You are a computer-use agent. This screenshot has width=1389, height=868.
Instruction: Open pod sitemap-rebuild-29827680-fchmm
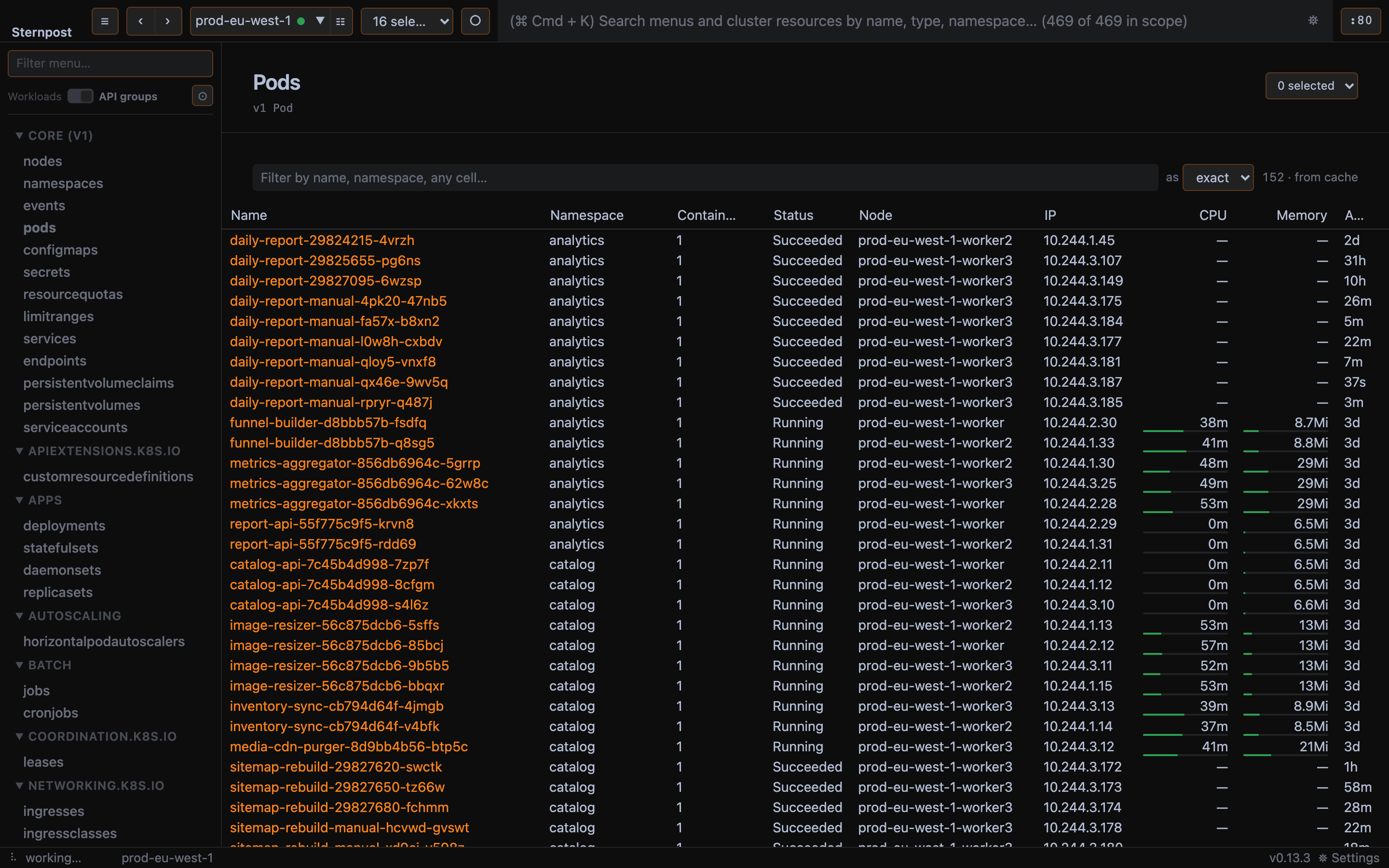[339, 807]
